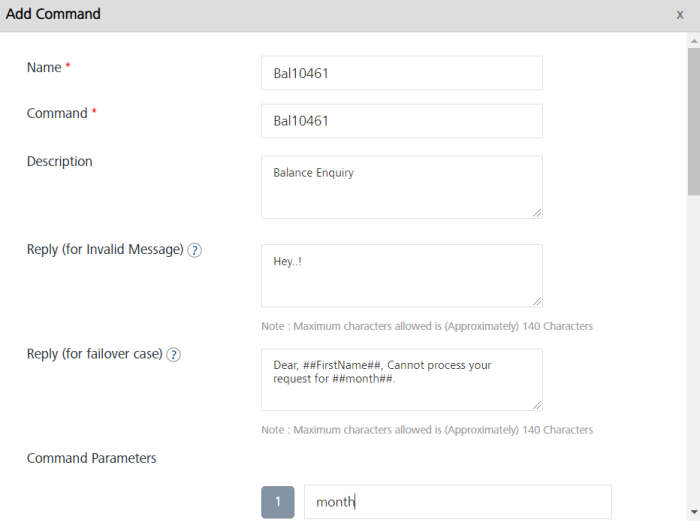
Task: Click the Name label
Action: (x=43, y=67)
